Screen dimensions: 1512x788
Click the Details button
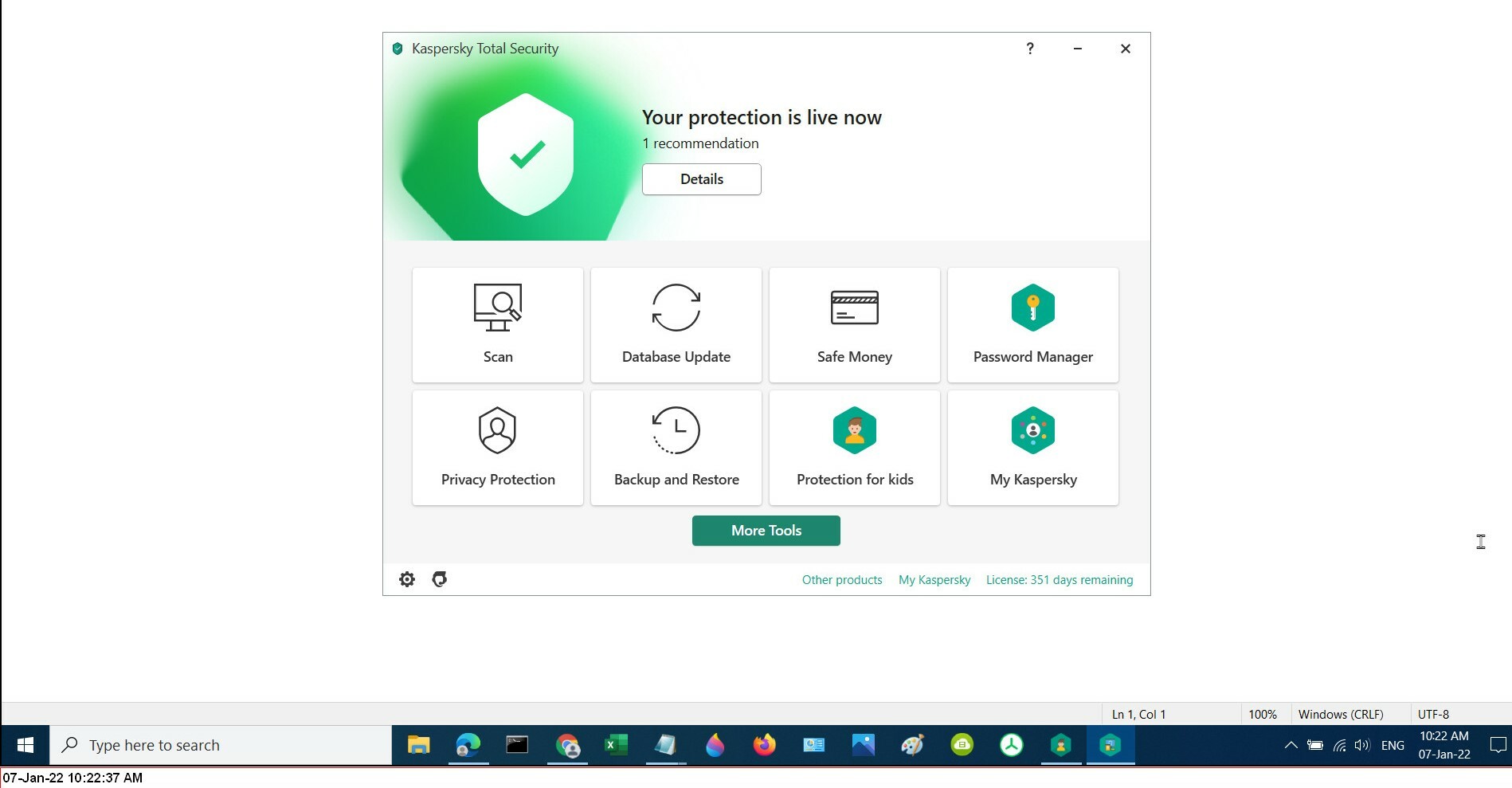point(702,179)
